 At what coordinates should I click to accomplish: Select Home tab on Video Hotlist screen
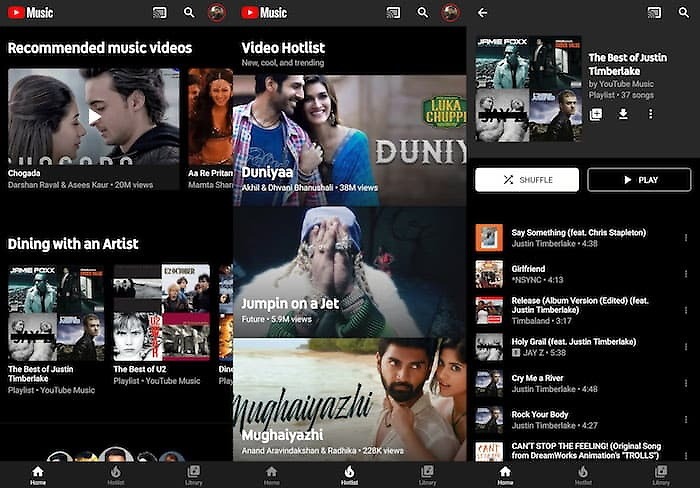point(271,475)
